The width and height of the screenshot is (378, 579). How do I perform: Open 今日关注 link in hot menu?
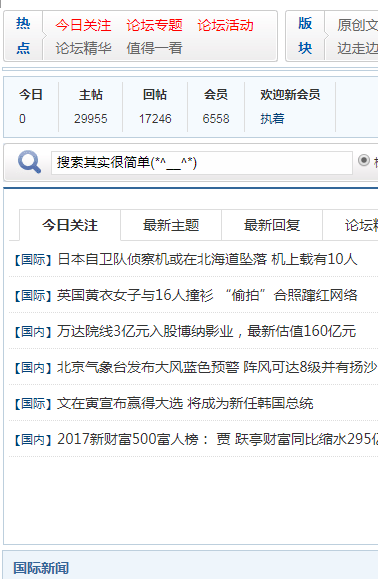[x=83, y=25]
